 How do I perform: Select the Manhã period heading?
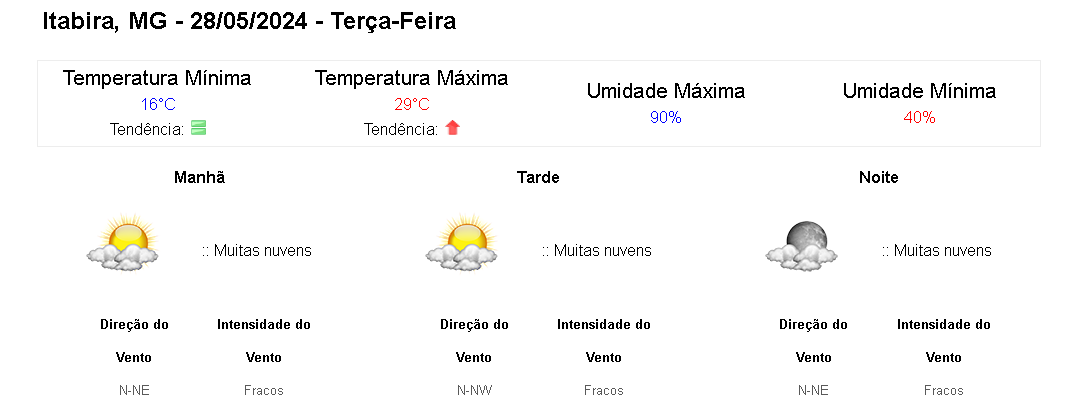[x=199, y=177]
